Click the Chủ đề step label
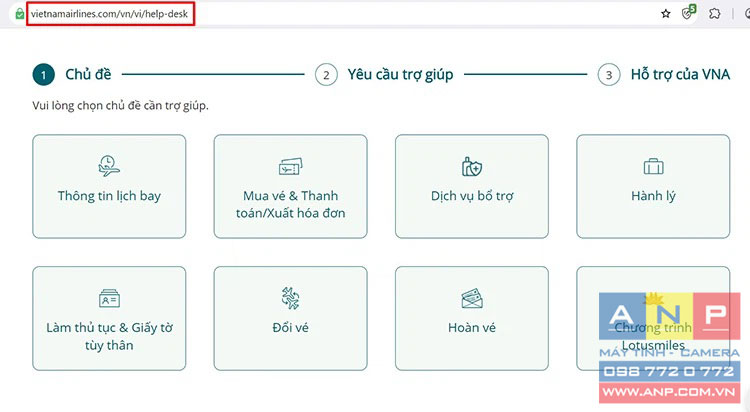Image resolution: width=750 pixels, height=412 pixels. click(88, 75)
